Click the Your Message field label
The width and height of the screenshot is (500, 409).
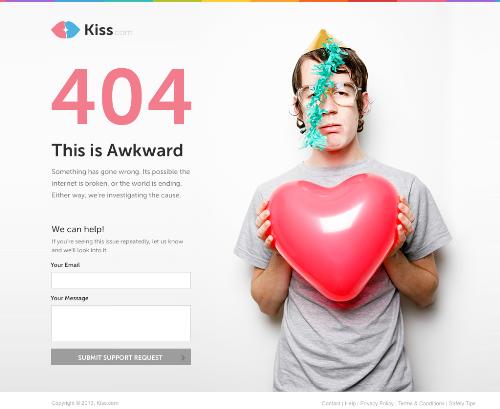click(x=69, y=298)
